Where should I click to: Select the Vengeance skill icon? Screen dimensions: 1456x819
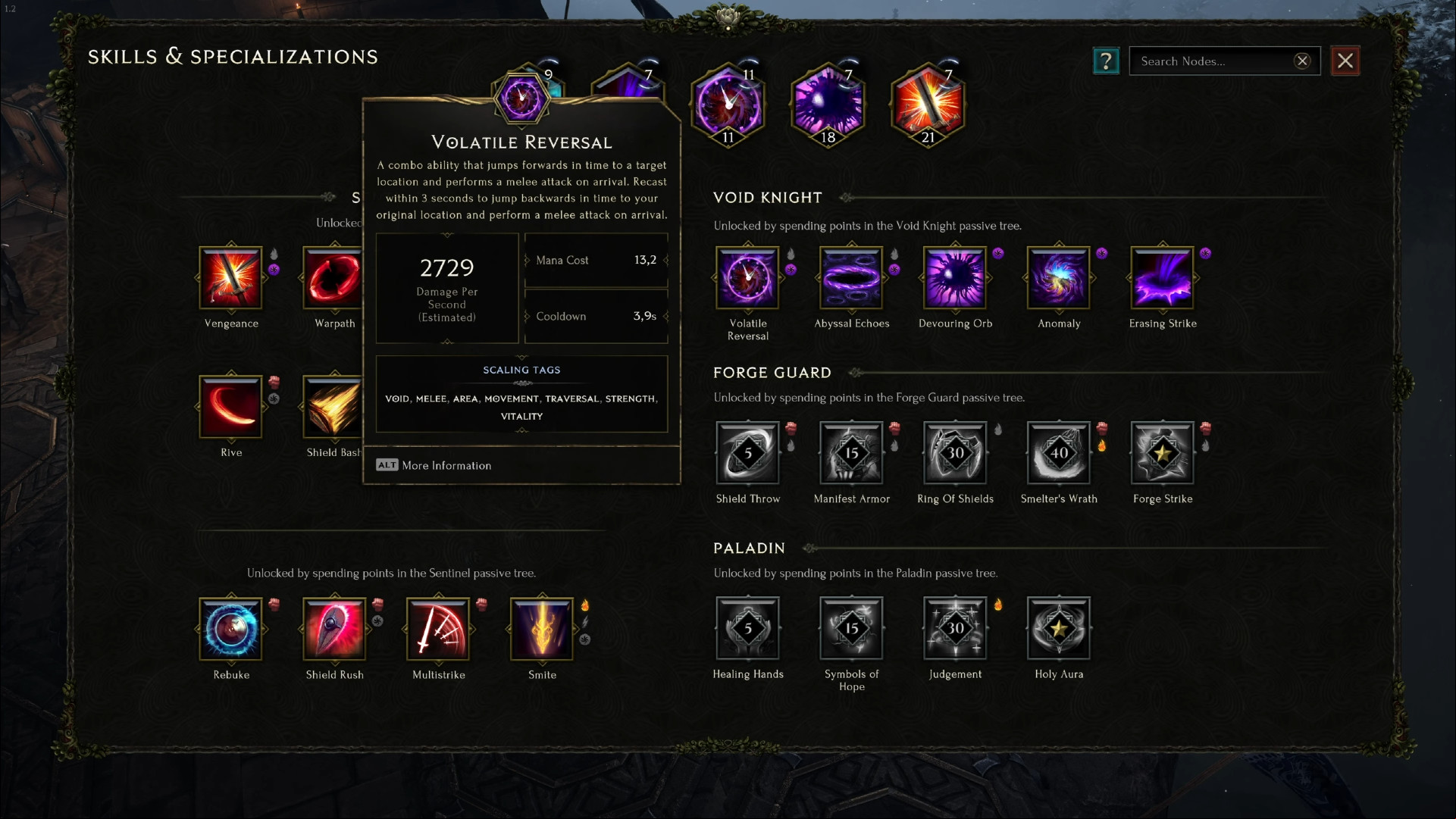(231, 278)
